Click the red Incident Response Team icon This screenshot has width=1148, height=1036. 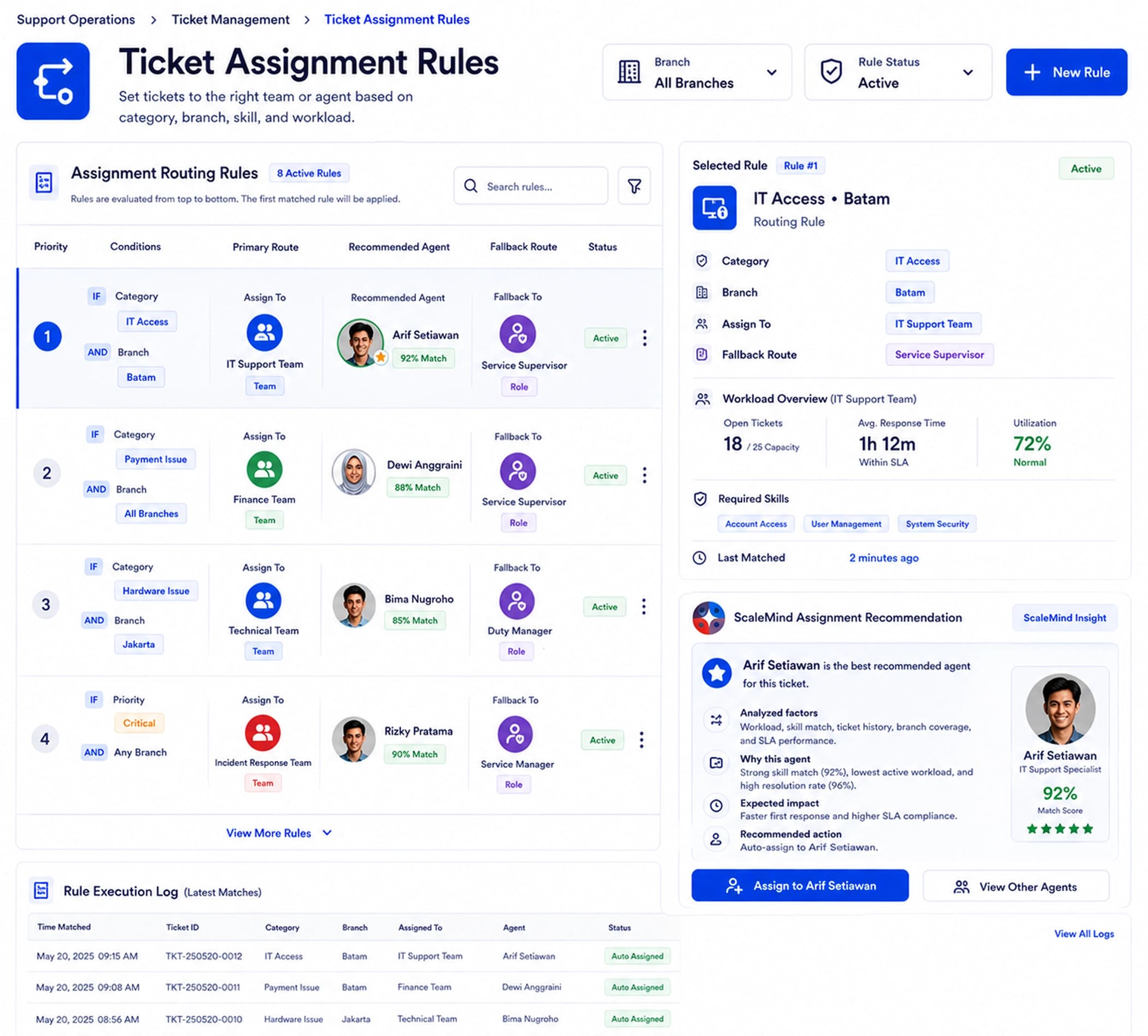pos(262,733)
